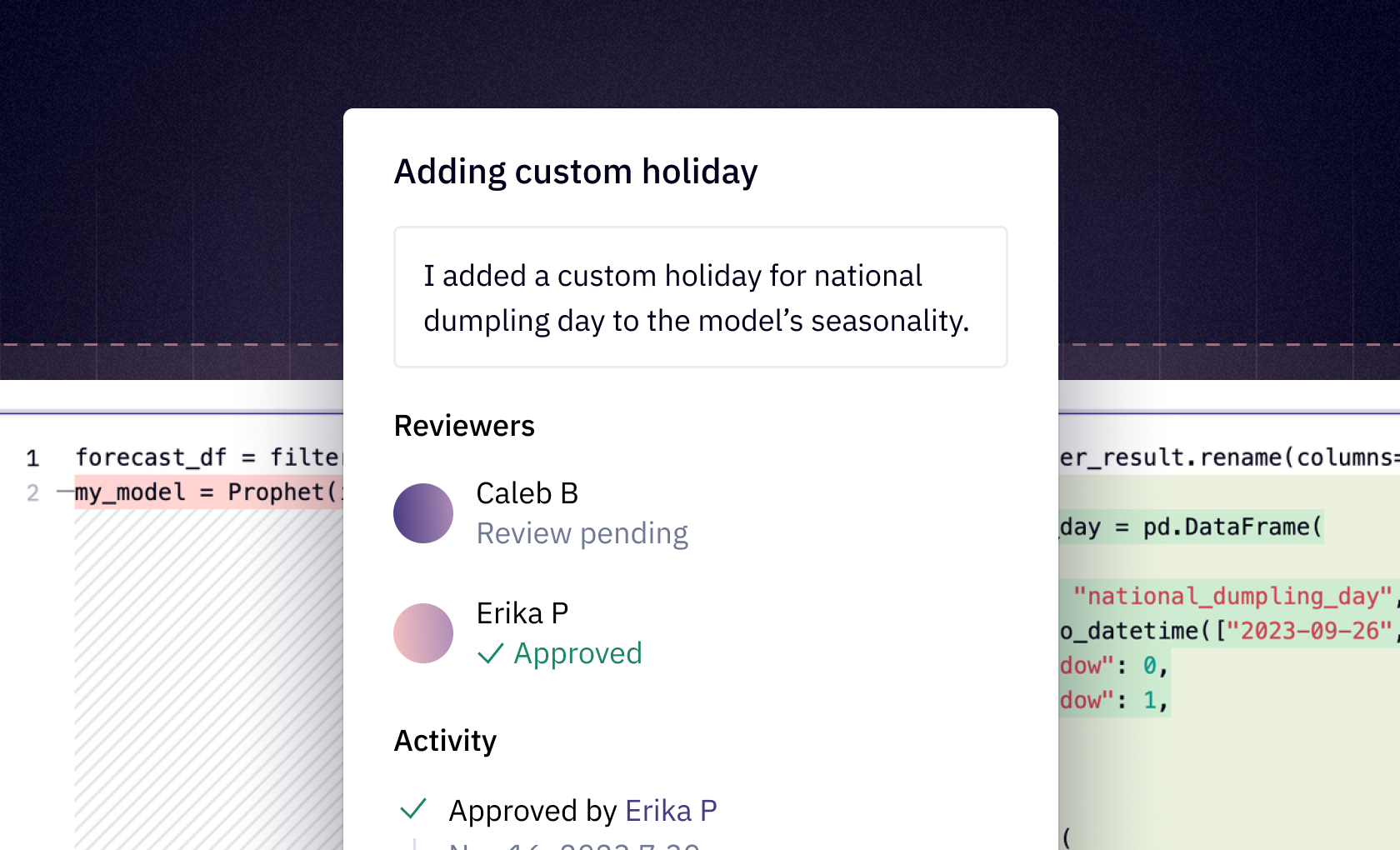Viewport: 1400px width, 850px height.
Task: Click the checkmark icon in Activity
Action: (x=413, y=809)
